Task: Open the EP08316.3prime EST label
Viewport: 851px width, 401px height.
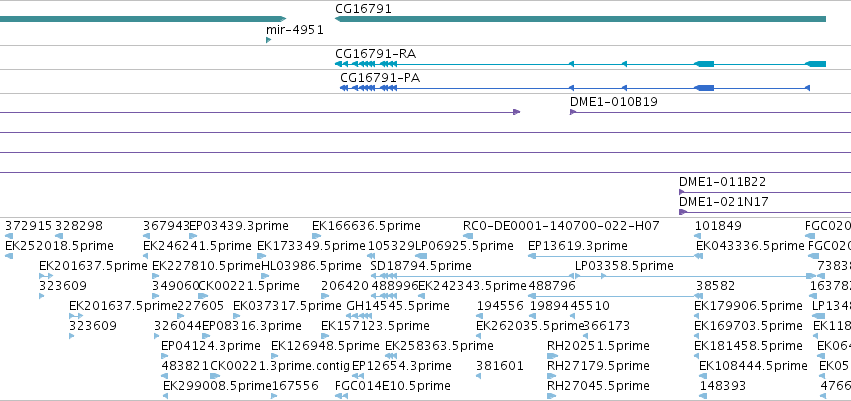Action: click(x=252, y=326)
